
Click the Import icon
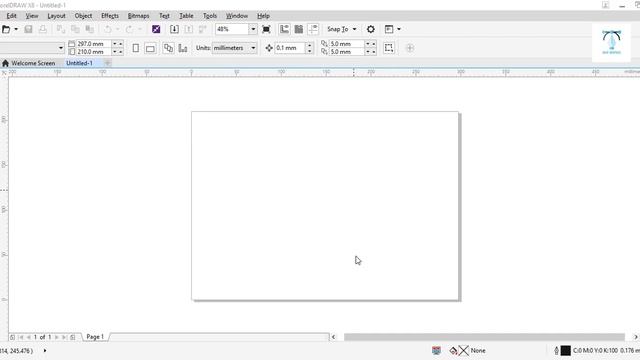pos(174,29)
